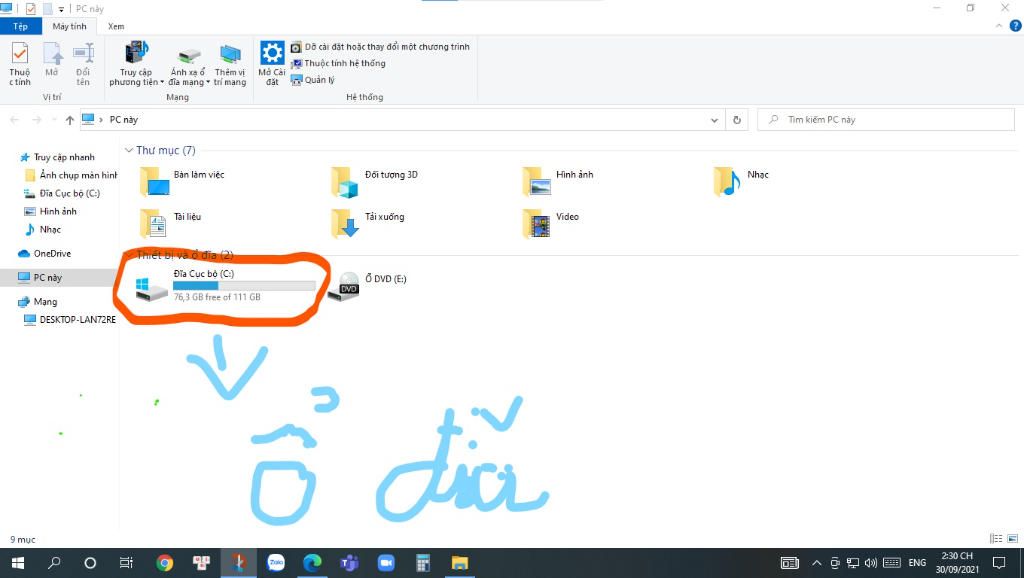Viewport: 1024px width, 578px height.
Task: Open the Video folder
Action: point(550,223)
